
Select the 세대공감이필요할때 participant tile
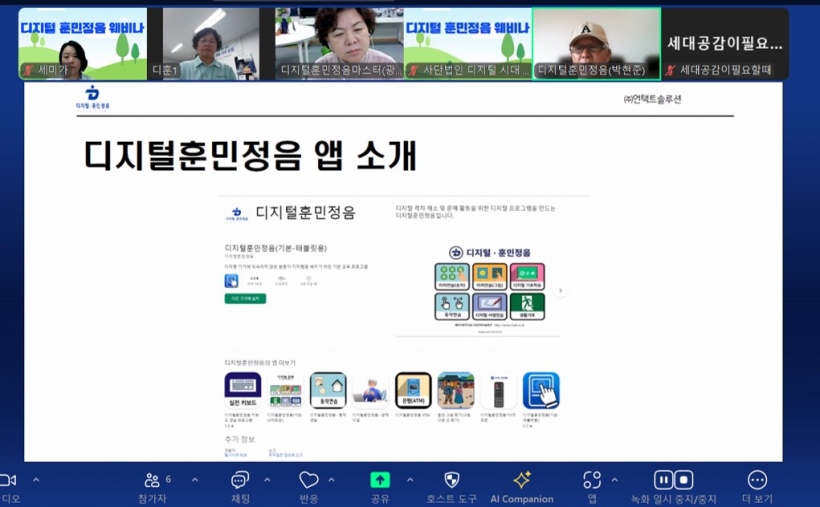[x=725, y=44]
